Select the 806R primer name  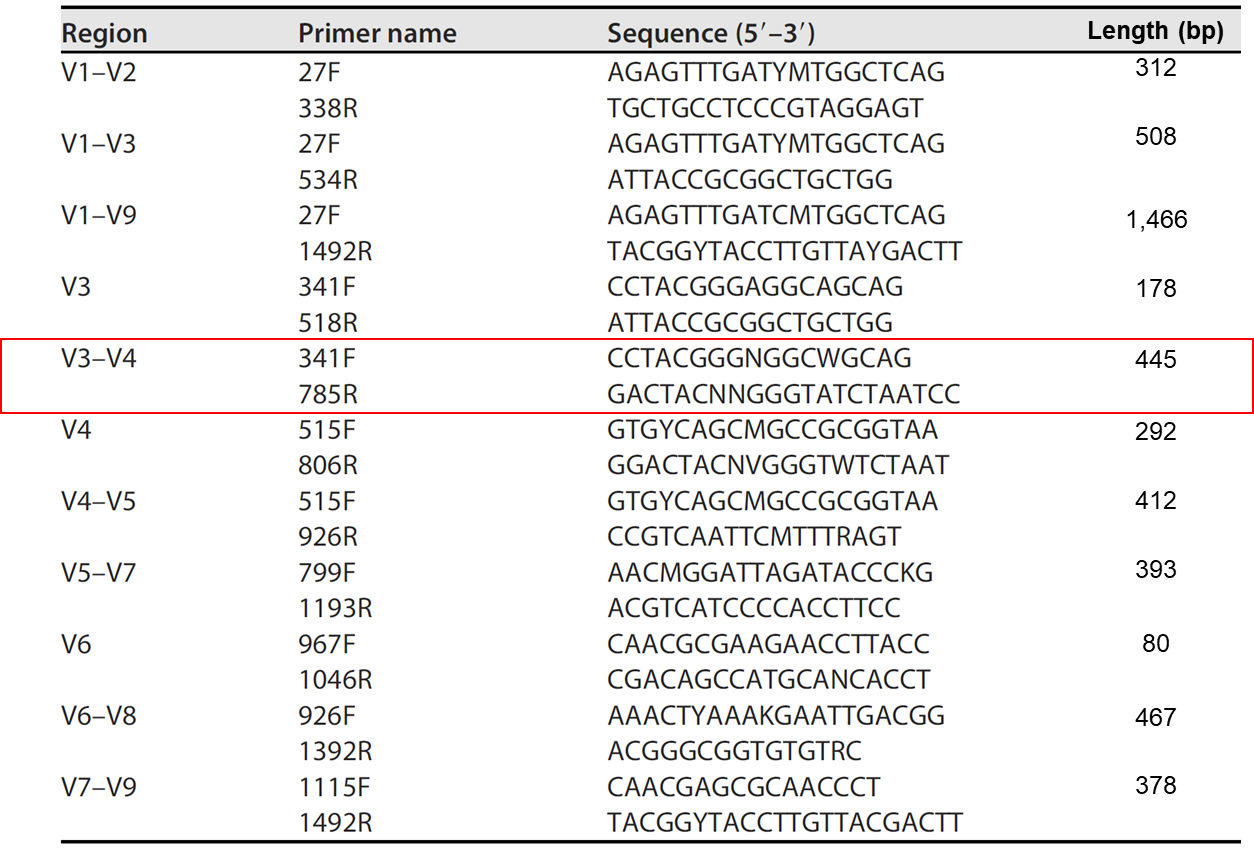[328, 465]
